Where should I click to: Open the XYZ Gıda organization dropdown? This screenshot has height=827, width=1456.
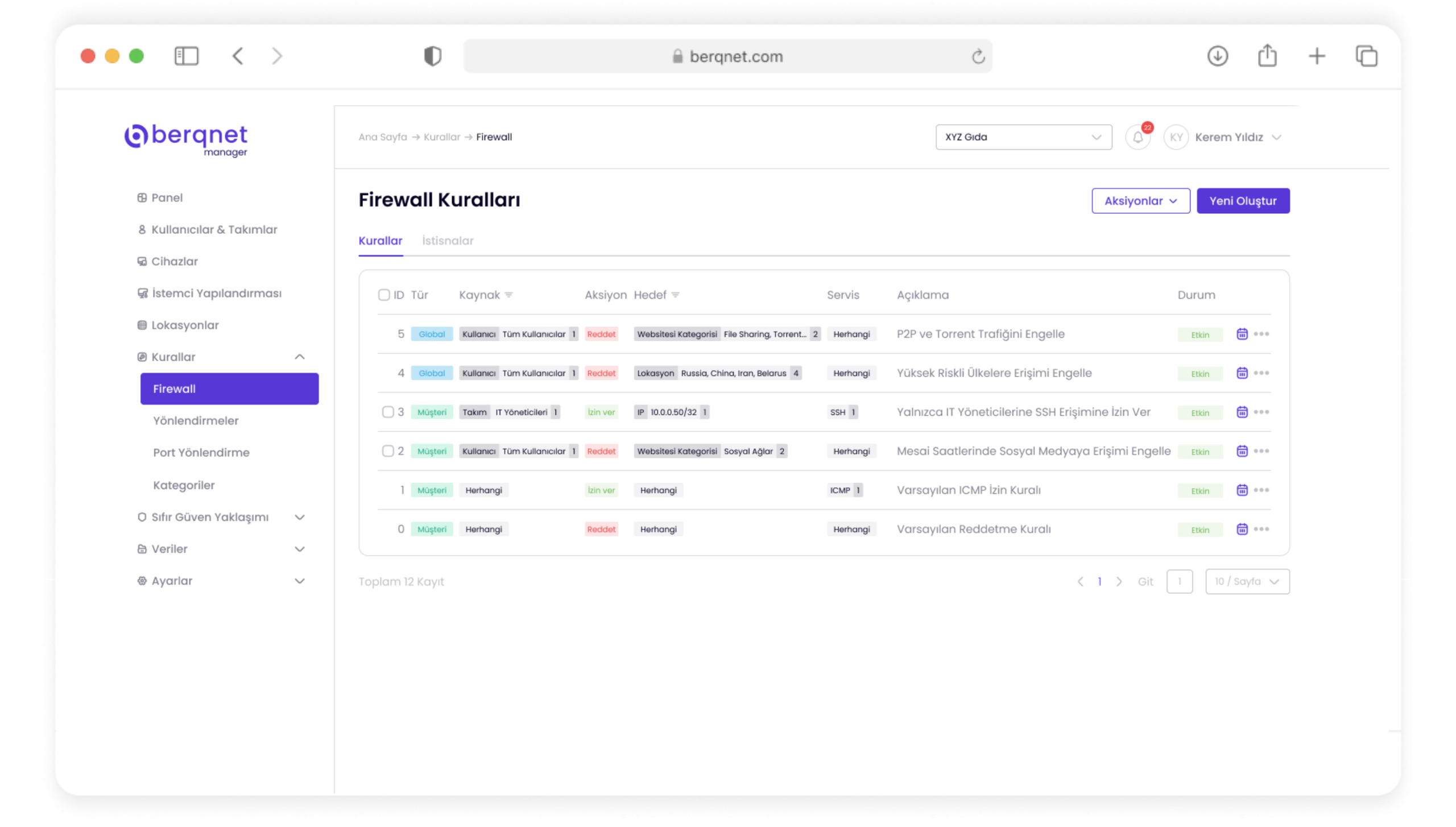point(1023,137)
